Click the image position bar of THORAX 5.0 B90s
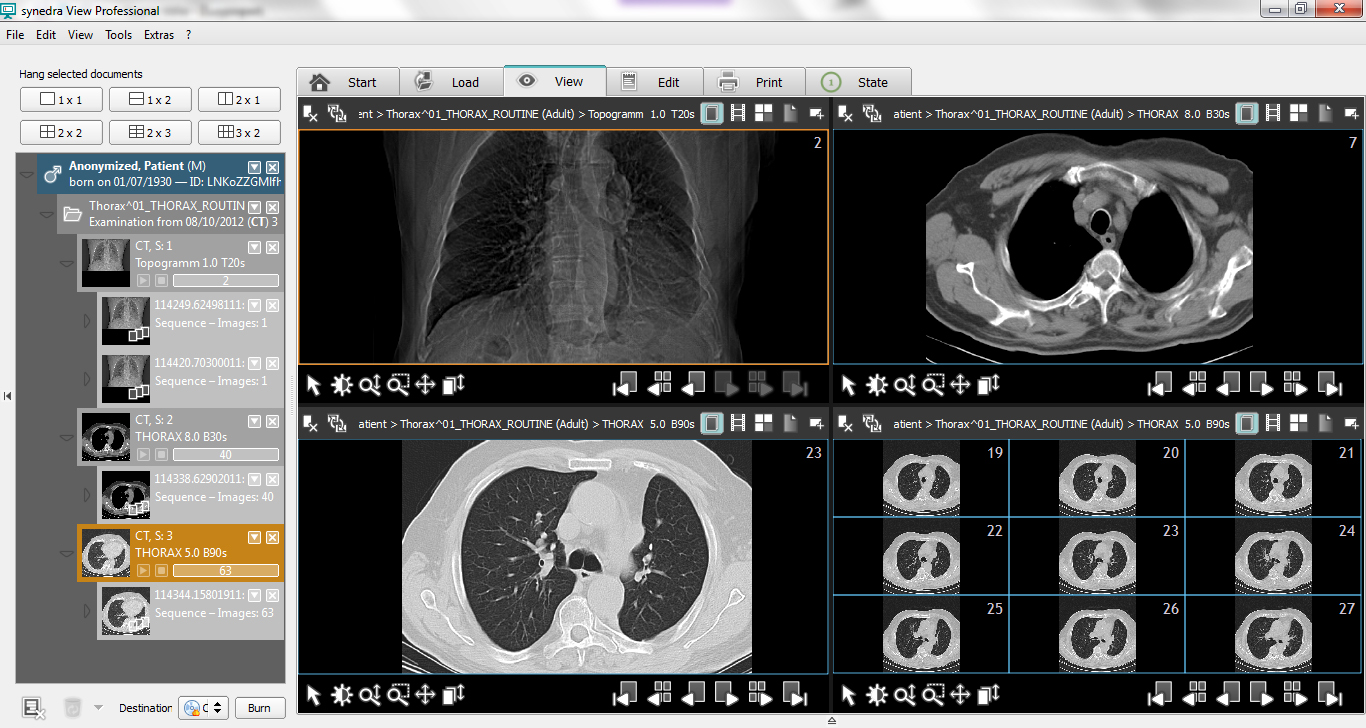 (x=225, y=571)
